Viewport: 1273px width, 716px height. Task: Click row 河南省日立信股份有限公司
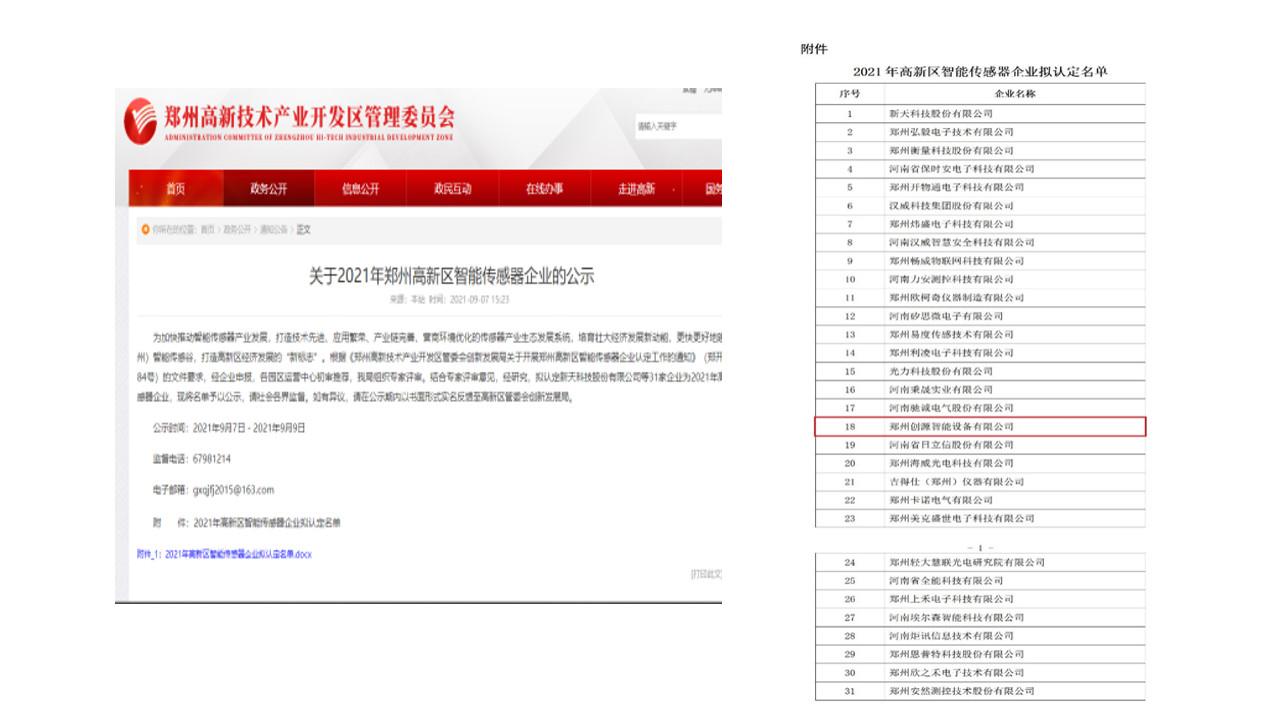[980, 445]
